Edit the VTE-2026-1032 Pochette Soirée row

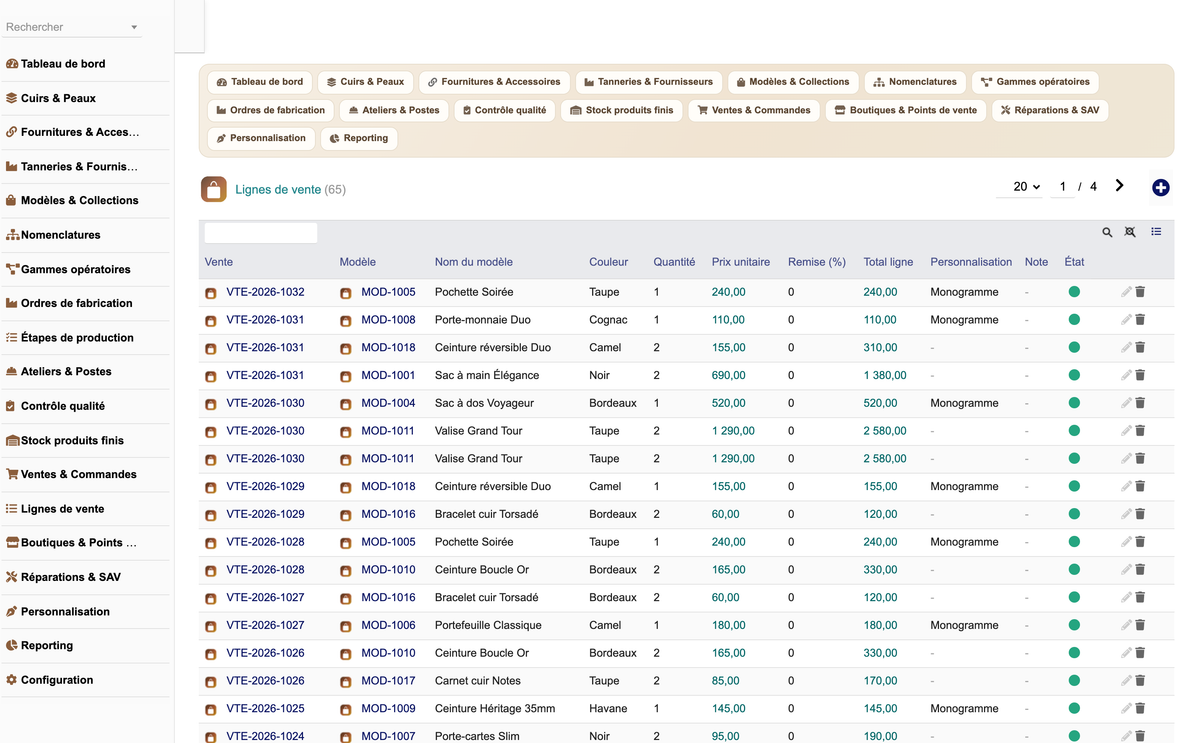[x=1126, y=292]
